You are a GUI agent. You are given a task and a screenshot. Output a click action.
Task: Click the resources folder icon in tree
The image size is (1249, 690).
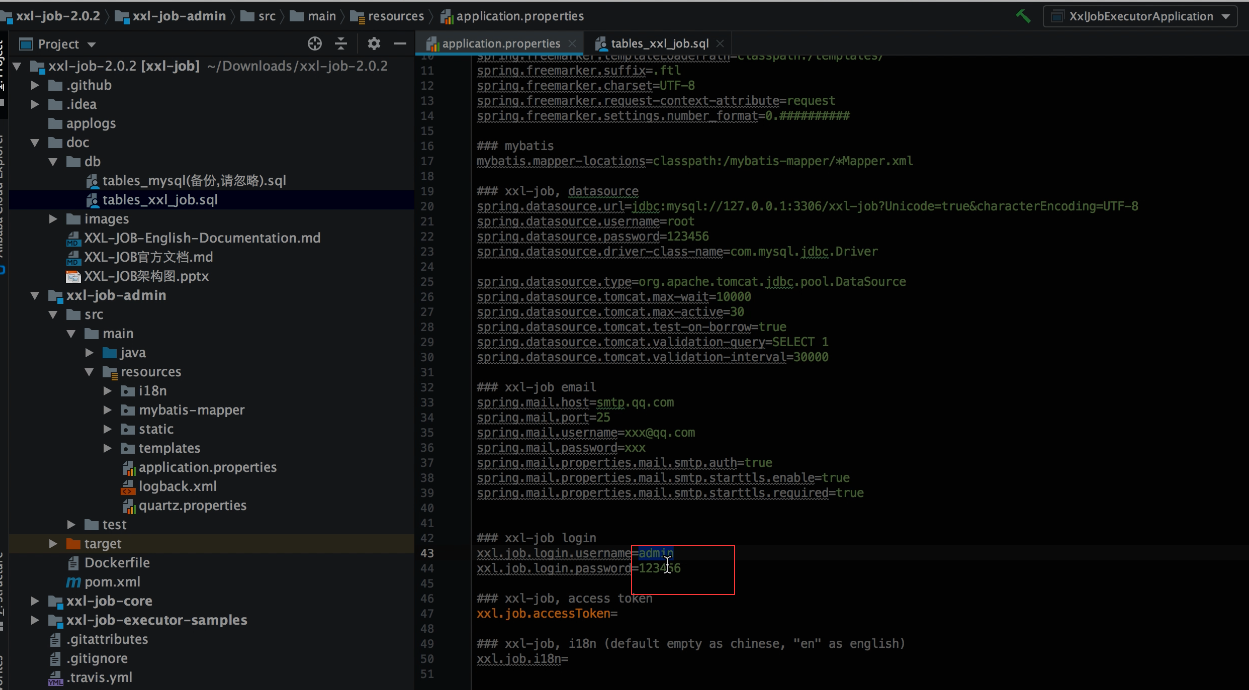coord(110,371)
